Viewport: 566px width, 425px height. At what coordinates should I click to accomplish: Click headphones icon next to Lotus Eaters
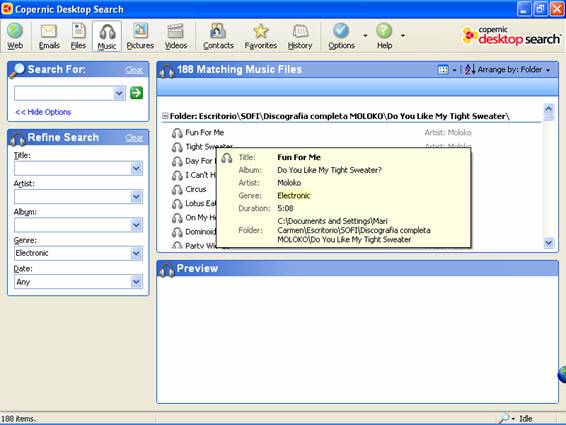[177, 204]
